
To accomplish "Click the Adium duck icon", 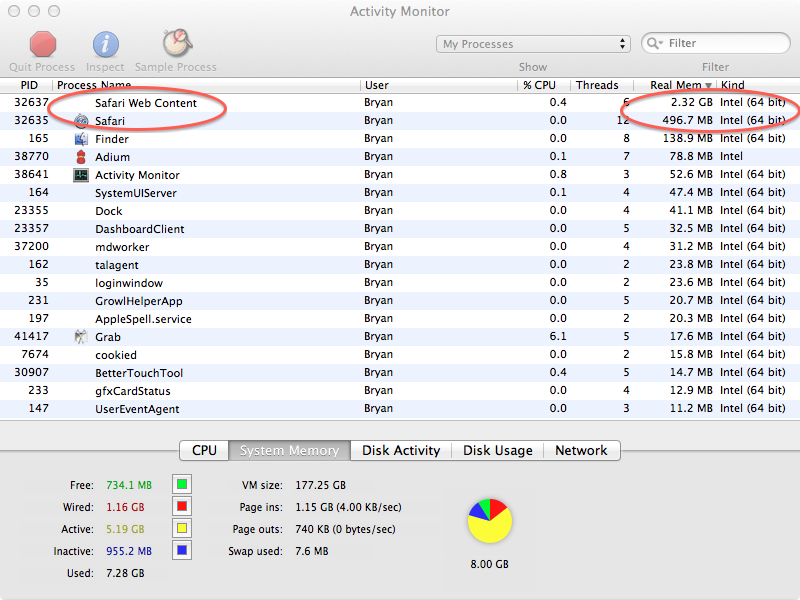I will 81,157.
